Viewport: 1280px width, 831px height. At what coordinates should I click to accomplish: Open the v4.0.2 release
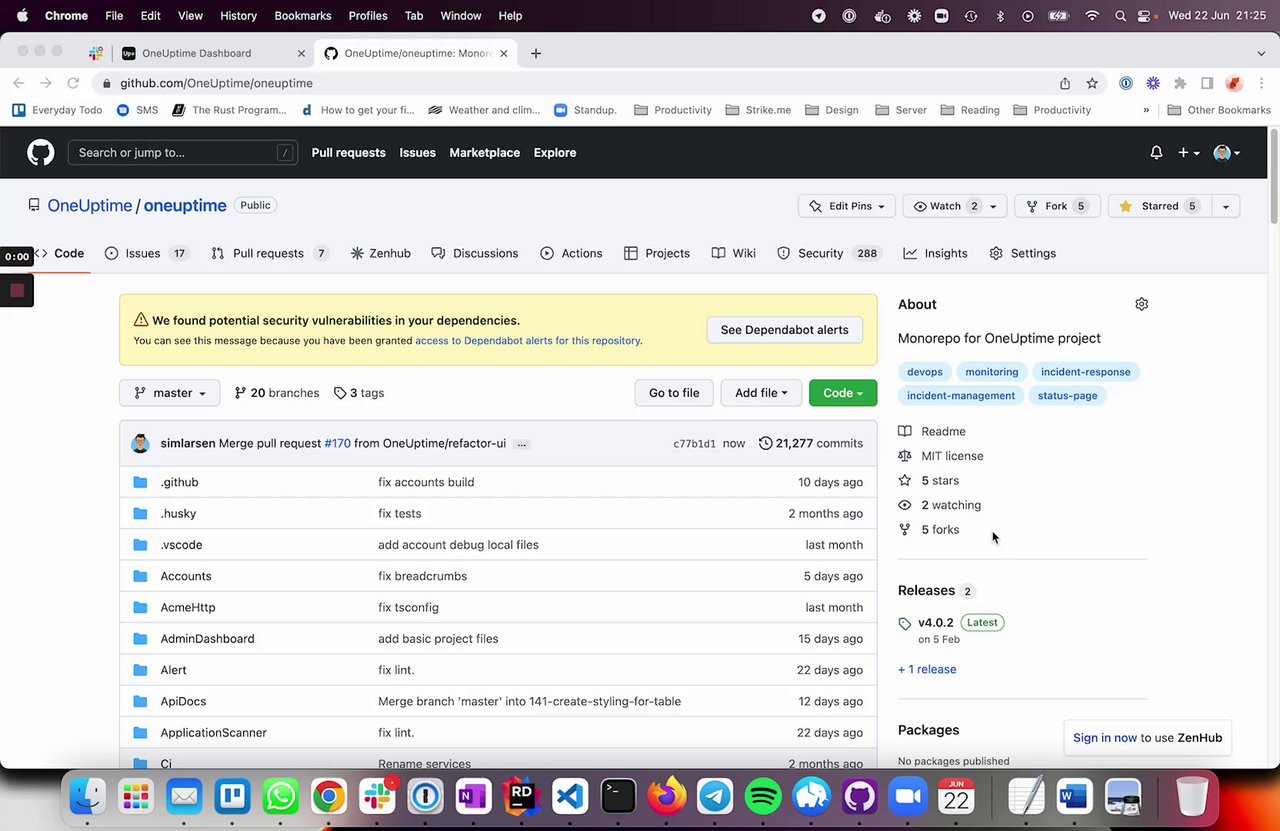pyautogui.click(x=935, y=622)
